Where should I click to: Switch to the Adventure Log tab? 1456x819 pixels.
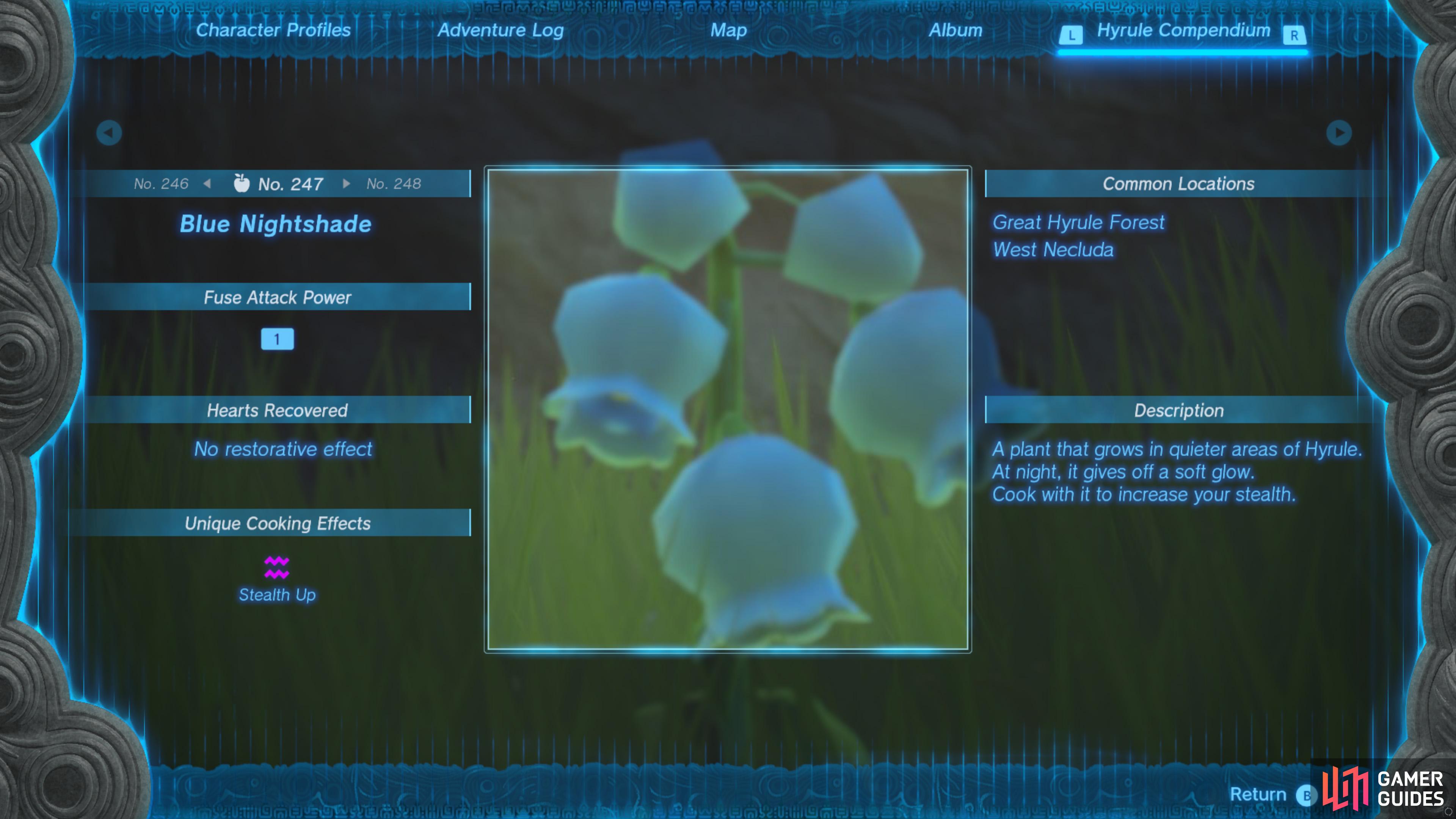501,30
